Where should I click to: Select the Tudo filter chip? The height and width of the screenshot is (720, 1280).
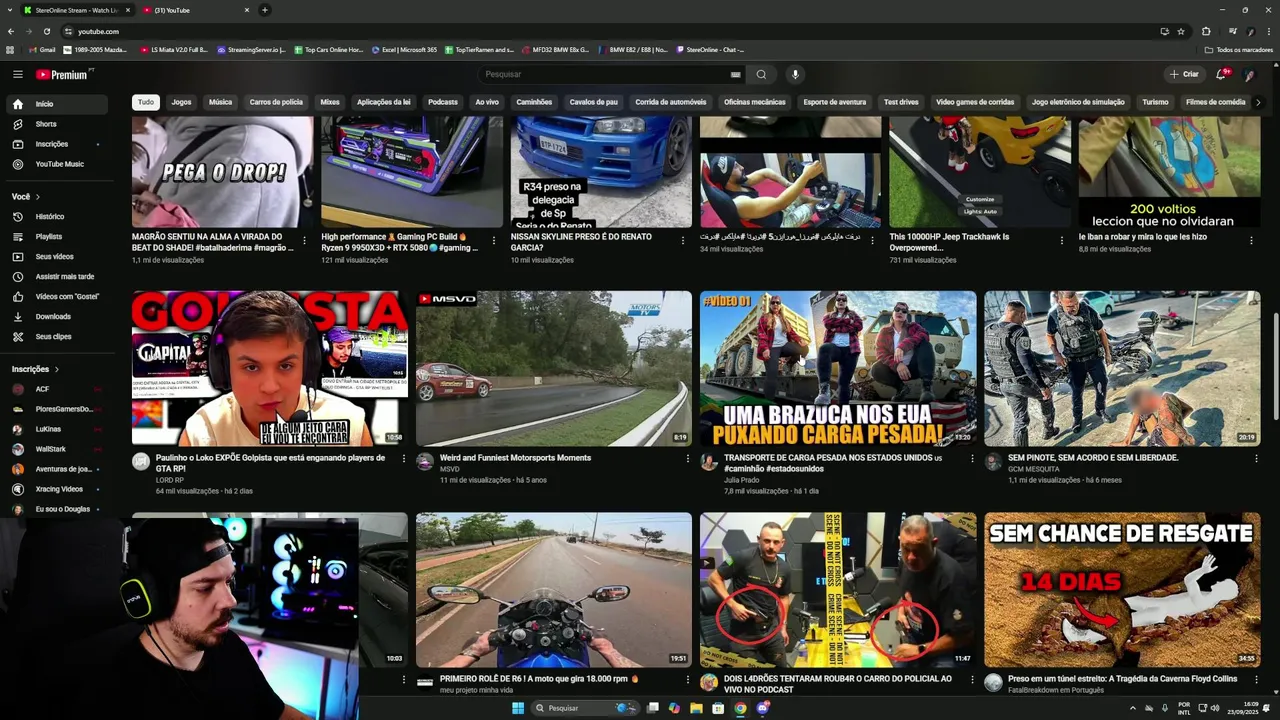tap(146, 102)
